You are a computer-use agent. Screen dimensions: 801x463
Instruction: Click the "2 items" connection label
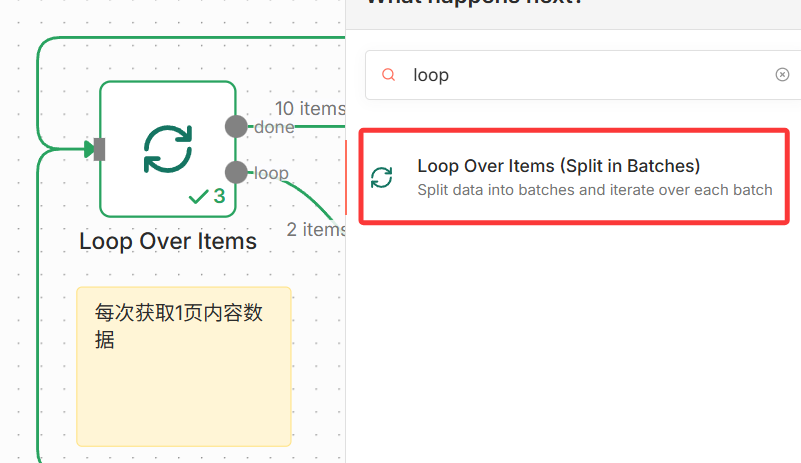tap(316, 229)
